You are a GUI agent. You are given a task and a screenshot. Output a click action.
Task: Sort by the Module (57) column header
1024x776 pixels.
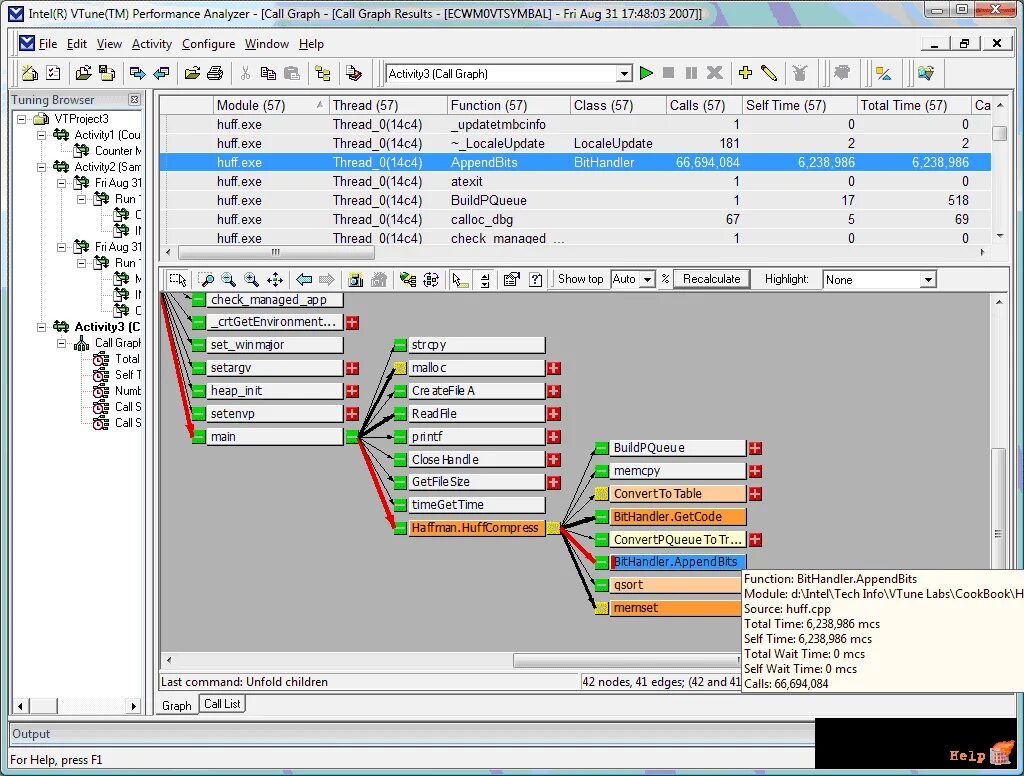pyautogui.click(x=270, y=105)
